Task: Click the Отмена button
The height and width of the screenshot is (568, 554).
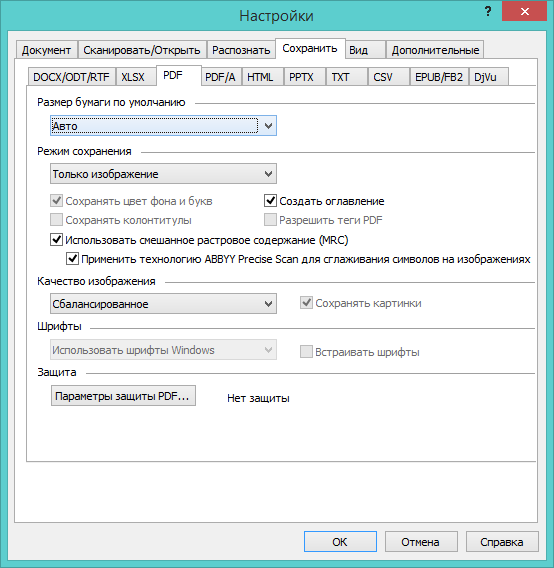Action: pyautogui.click(x=421, y=542)
